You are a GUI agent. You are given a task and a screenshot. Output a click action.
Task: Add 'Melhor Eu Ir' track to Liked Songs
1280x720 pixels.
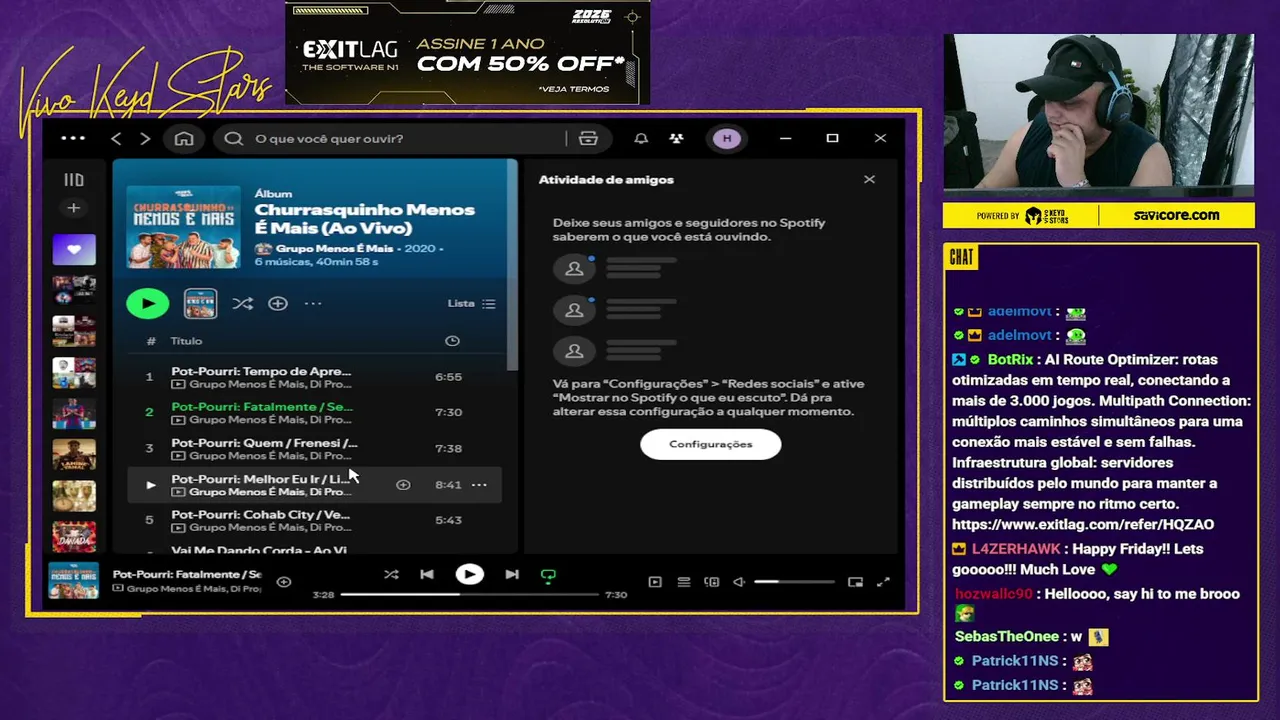pyautogui.click(x=403, y=485)
